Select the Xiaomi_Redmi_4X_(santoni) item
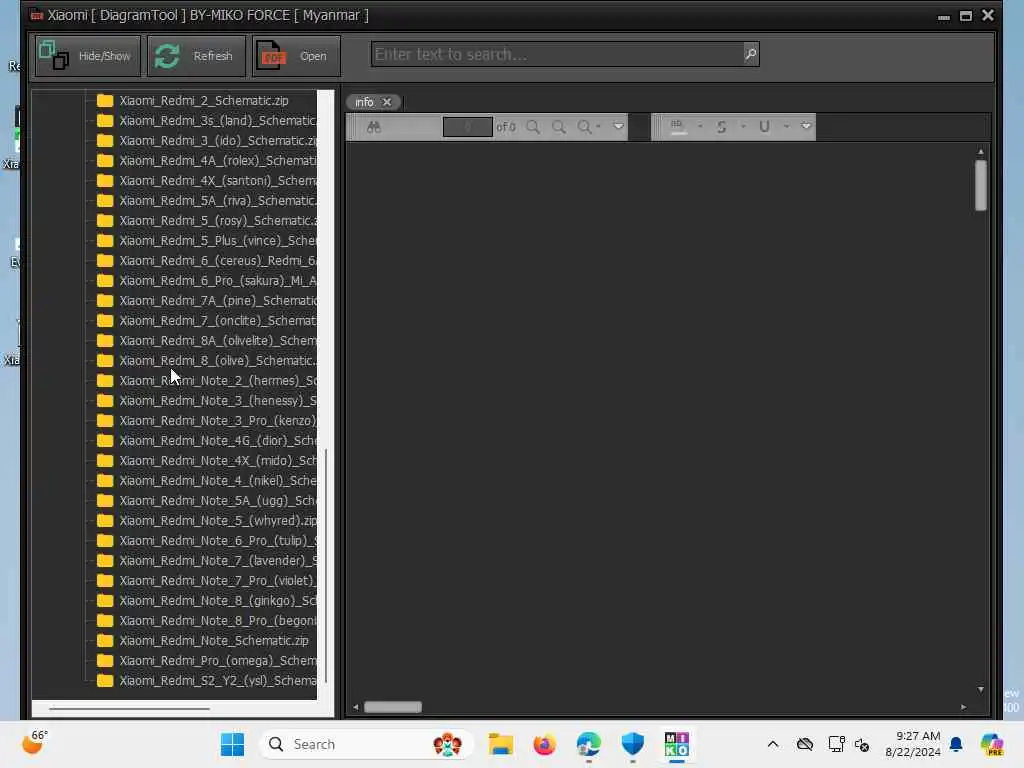This screenshot has height=768, width=1024. coord(217,181)
